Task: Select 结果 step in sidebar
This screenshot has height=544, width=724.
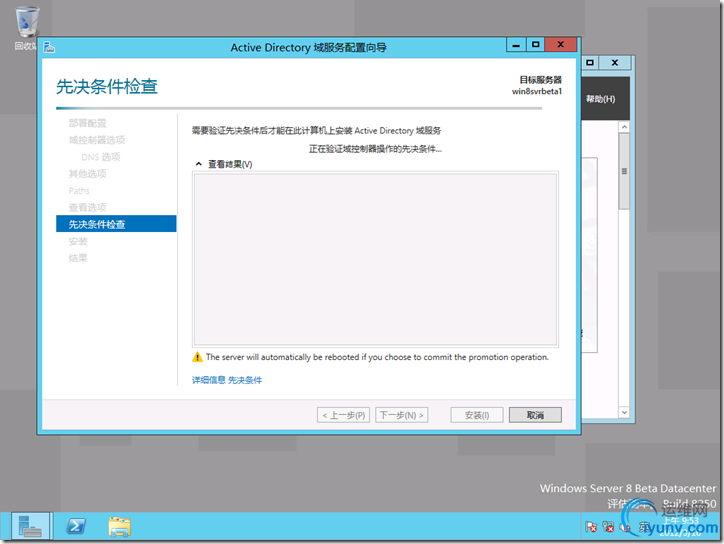Action: [78, 258]
